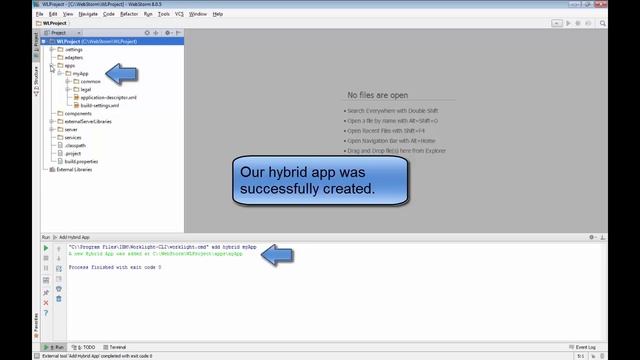
Task: Collapse all in Project panel
Action: (x=156, y=33)
